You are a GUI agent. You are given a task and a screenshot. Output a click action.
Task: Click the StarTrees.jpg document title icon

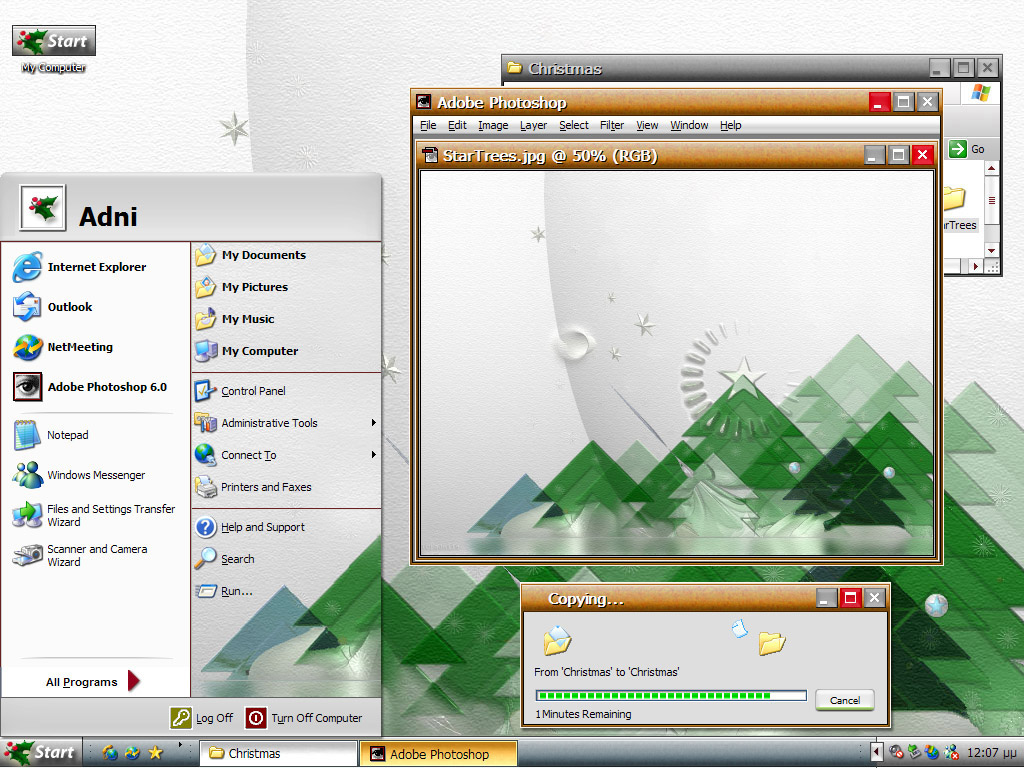(x=430, y=155)
